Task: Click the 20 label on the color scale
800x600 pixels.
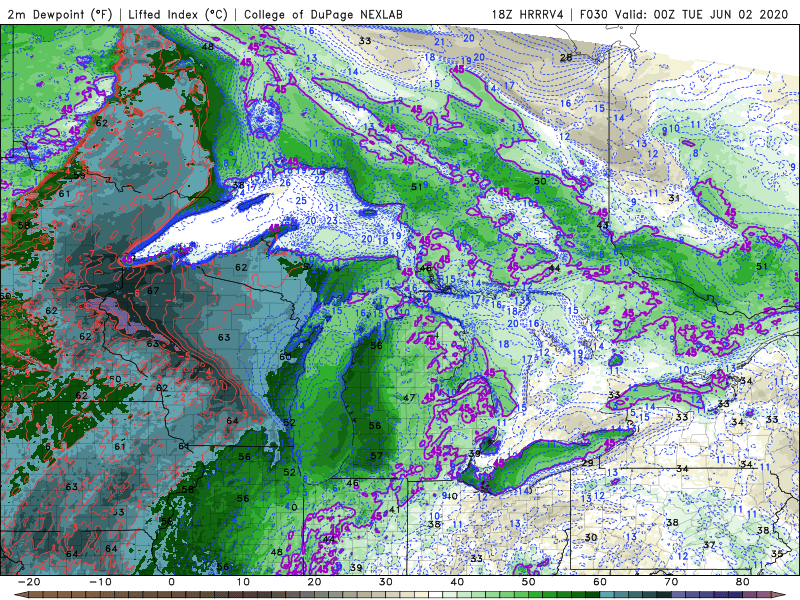Action: [314, 582]
